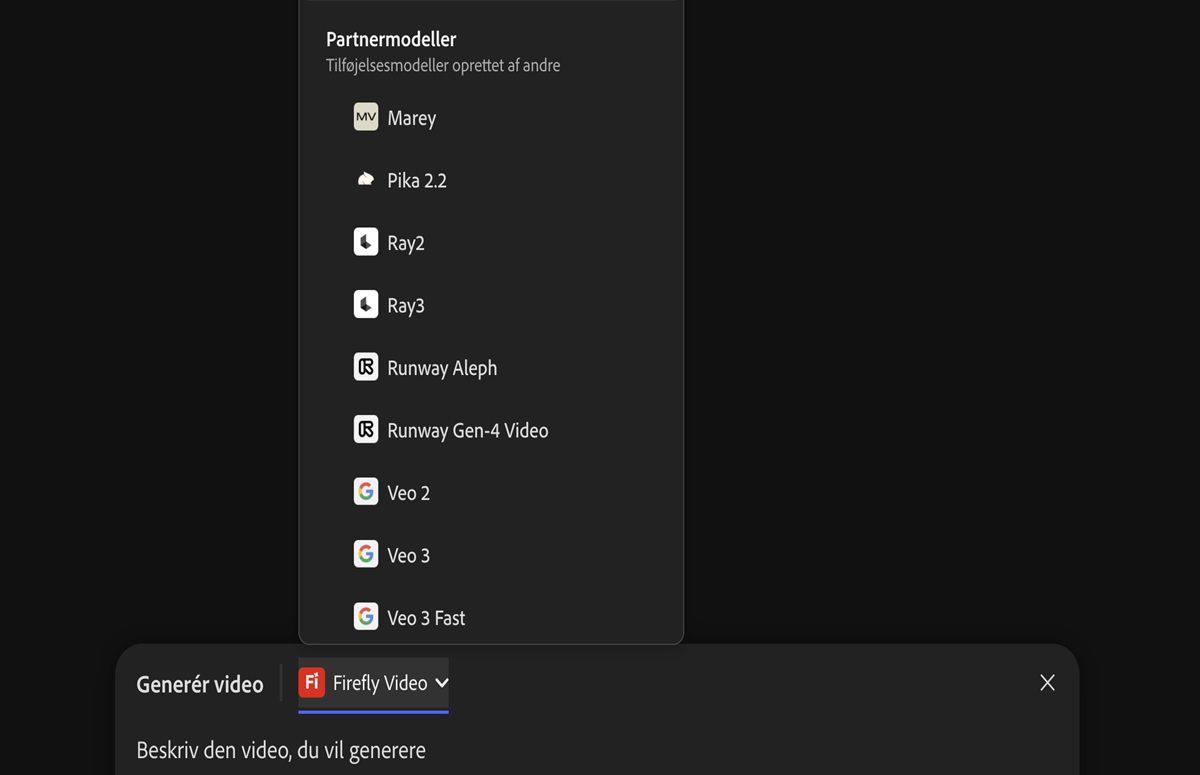Choose the Pika 2.2 model
This screenshot has width=1200, height=775.
[417, 181]
